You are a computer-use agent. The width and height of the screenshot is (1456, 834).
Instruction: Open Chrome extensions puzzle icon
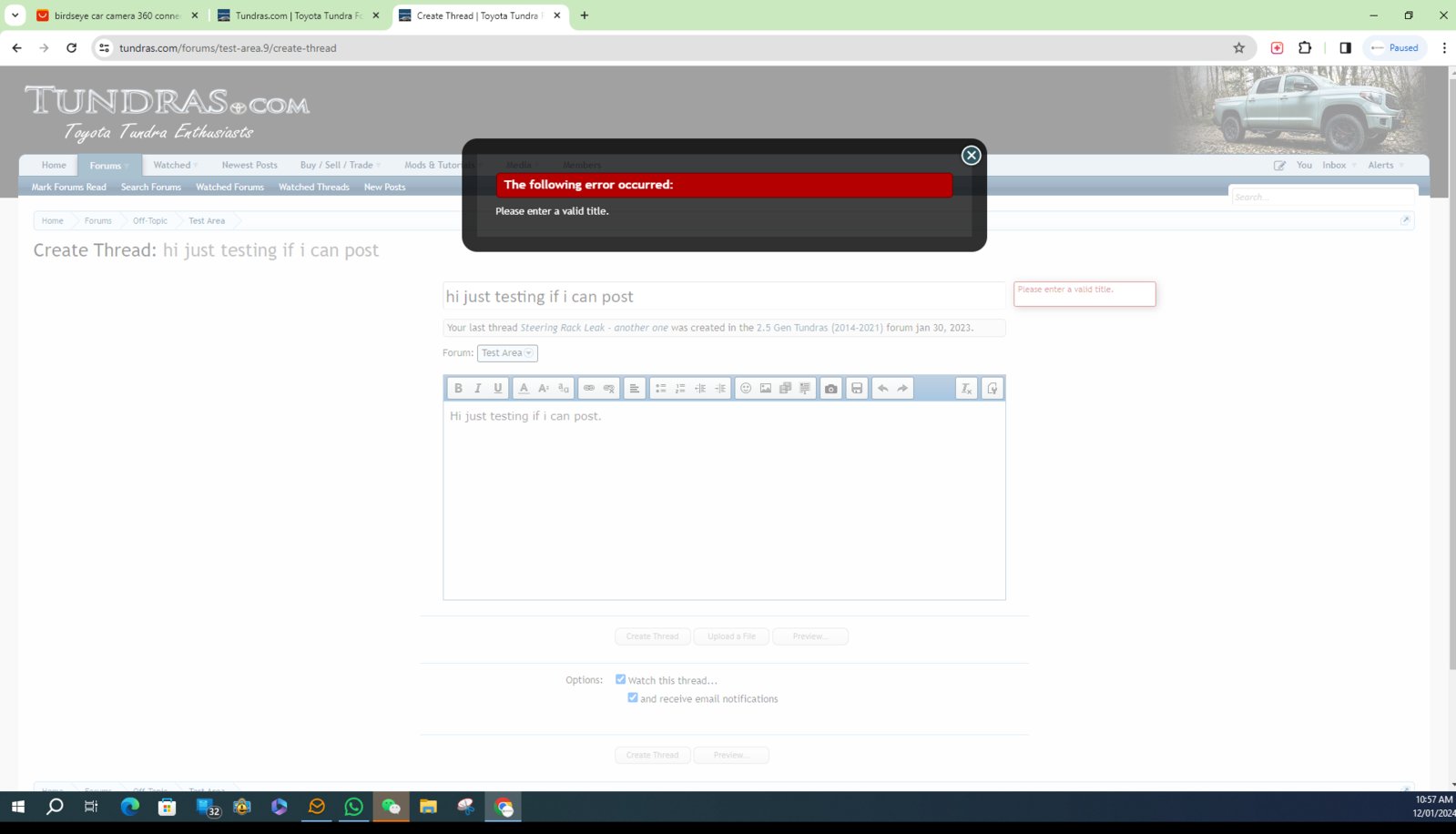[1305, 48]
